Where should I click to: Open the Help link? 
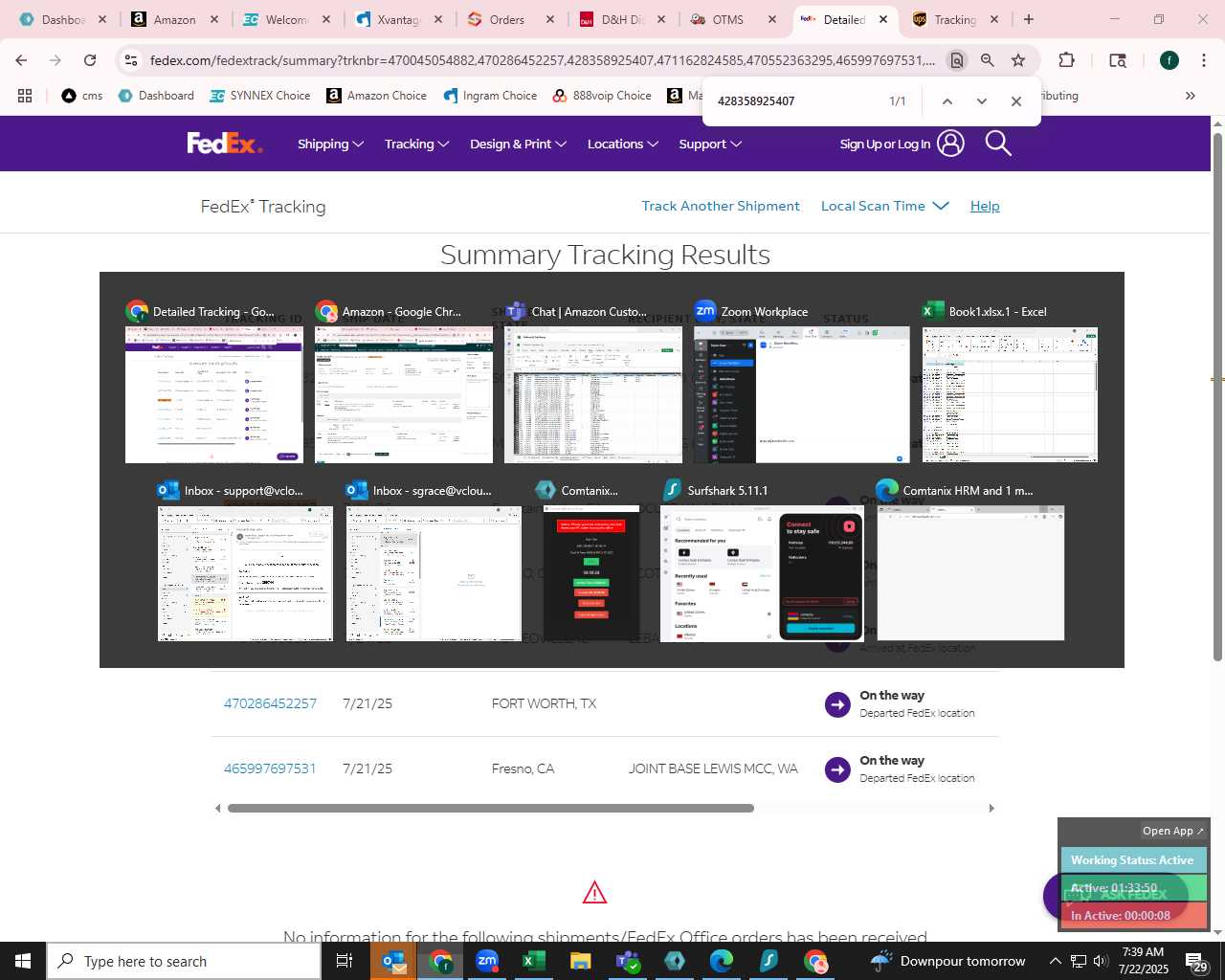point(985,206)
